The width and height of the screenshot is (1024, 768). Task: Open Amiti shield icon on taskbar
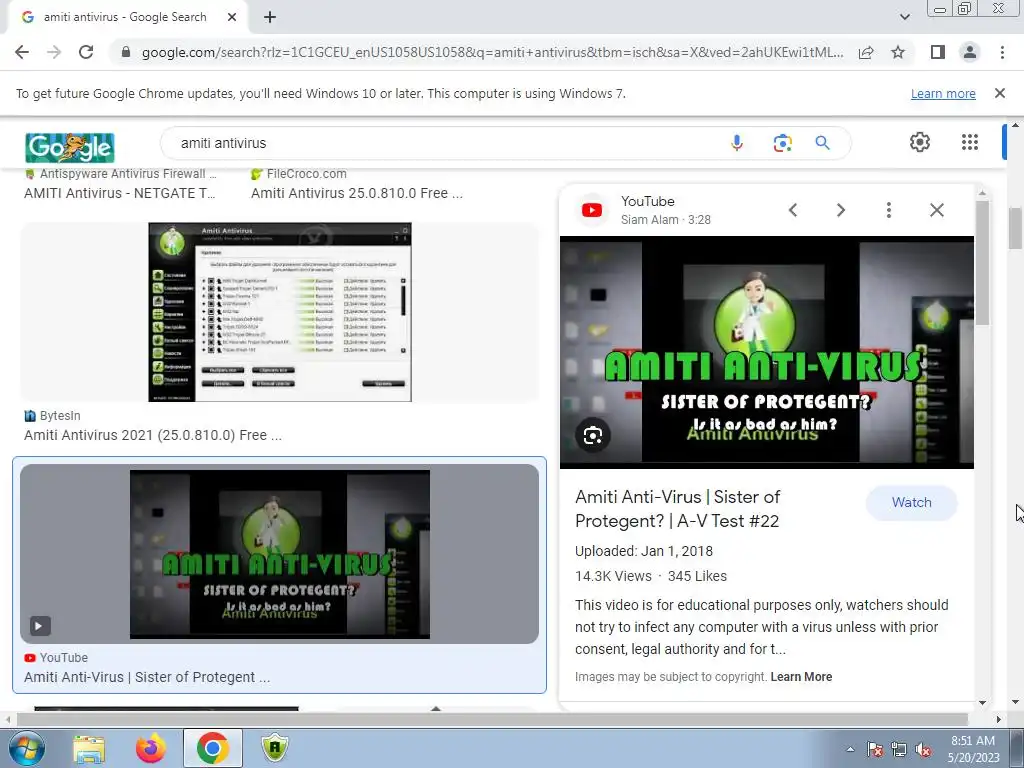click(275, 748)
